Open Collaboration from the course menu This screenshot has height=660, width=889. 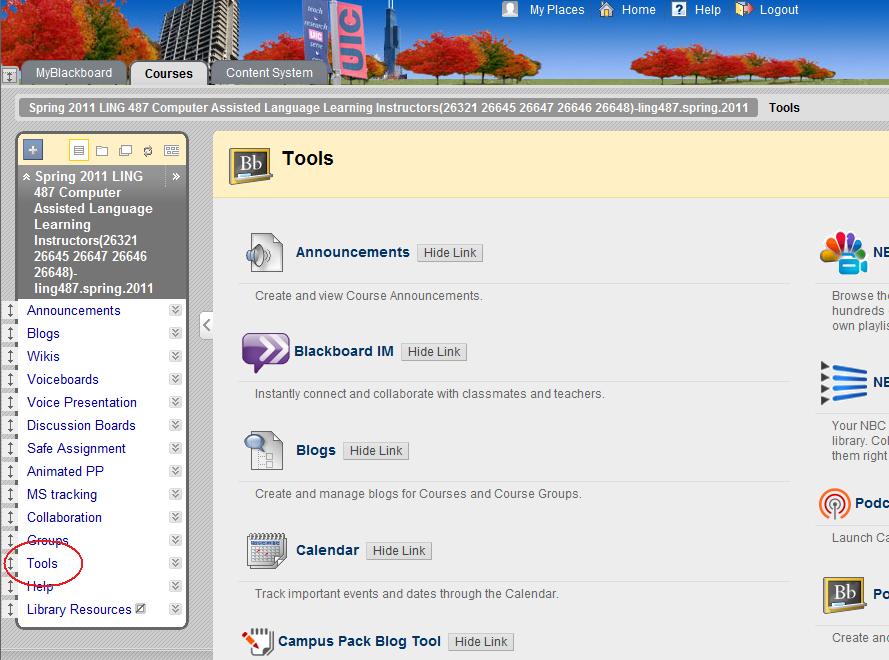click(65, 517)
